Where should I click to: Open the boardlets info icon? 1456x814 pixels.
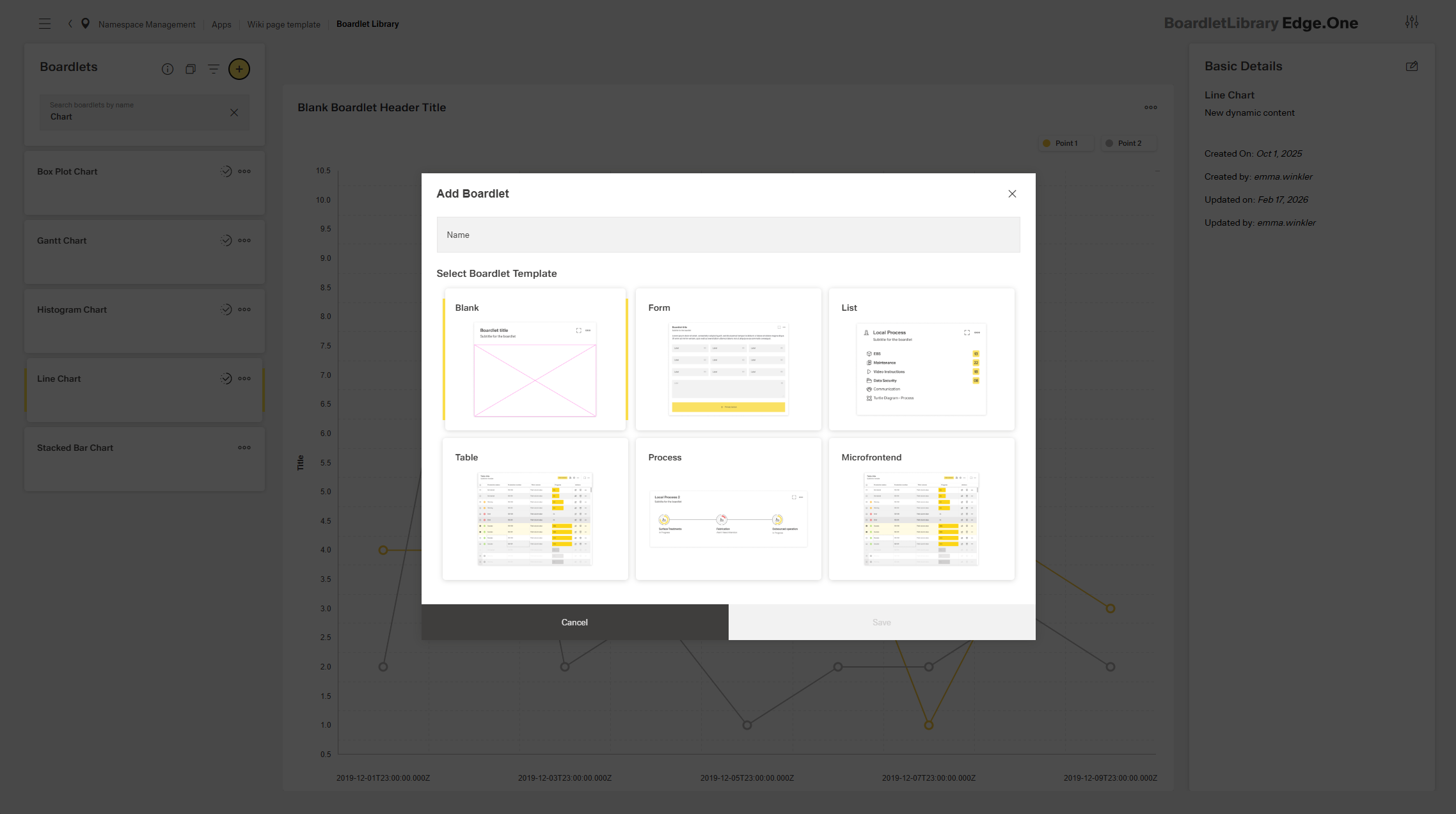coord(168,69)
